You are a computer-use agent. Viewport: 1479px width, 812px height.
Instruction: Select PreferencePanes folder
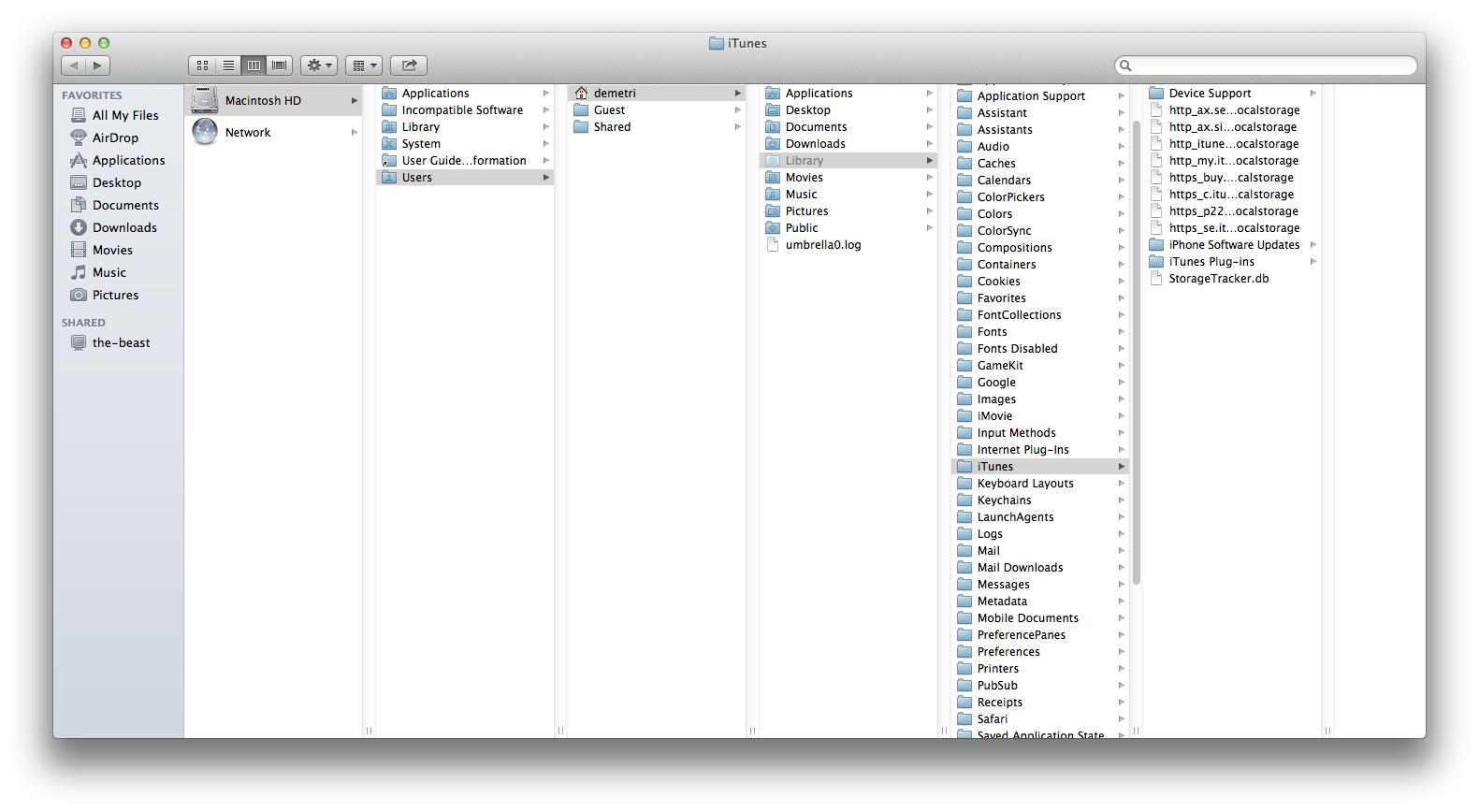tap(1039, 634)
